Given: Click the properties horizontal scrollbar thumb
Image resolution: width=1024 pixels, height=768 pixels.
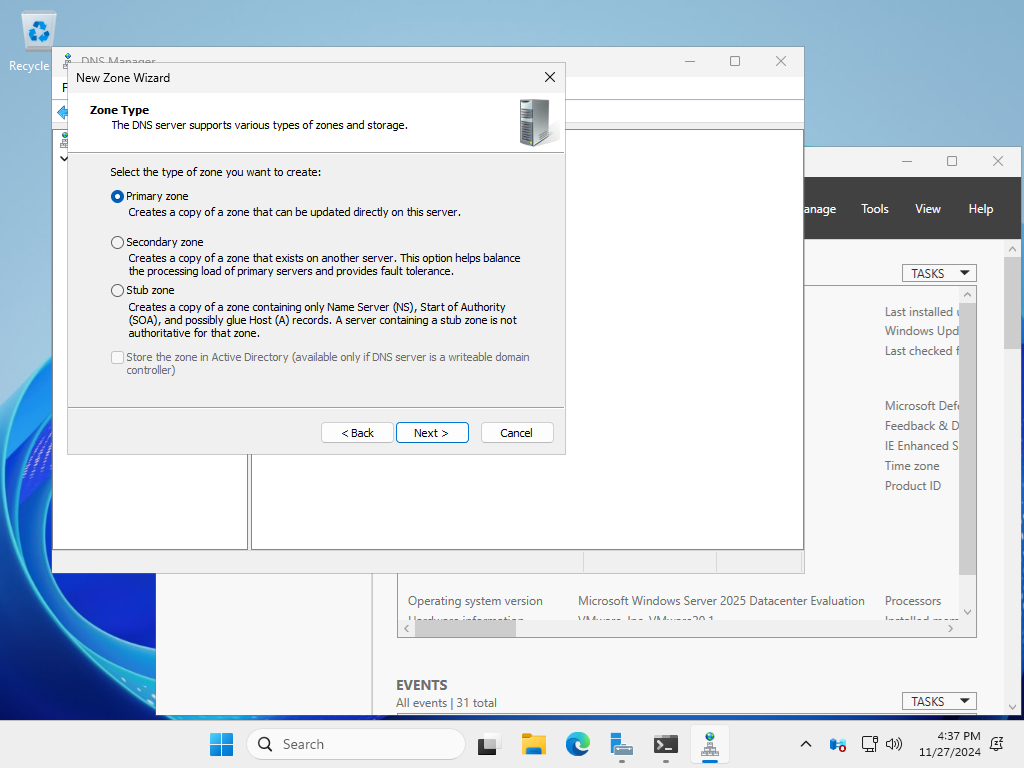Looking at the screenshot, I should click(465, 628).
